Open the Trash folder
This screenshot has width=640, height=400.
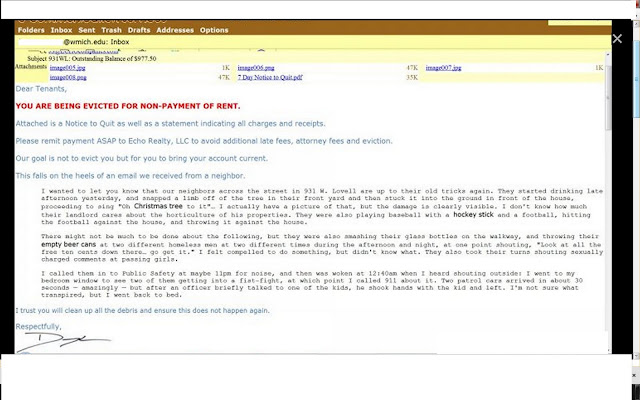coord(111,30)
